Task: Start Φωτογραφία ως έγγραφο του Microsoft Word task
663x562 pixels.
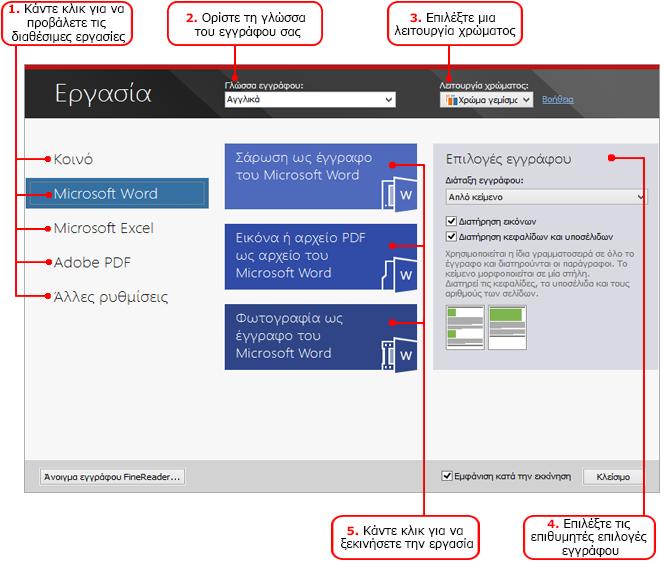Action: pos(321,337)
